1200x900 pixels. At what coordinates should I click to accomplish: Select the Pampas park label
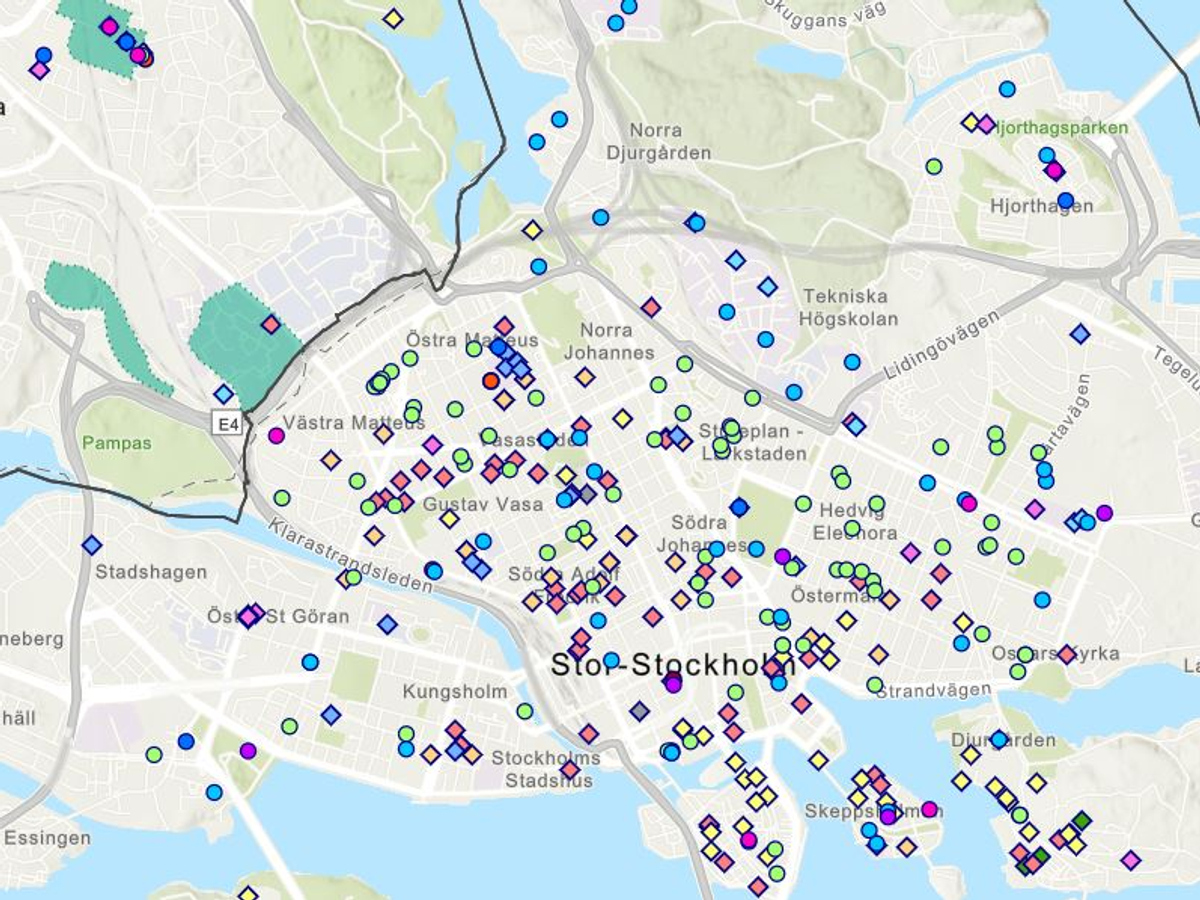pos(117,442)
